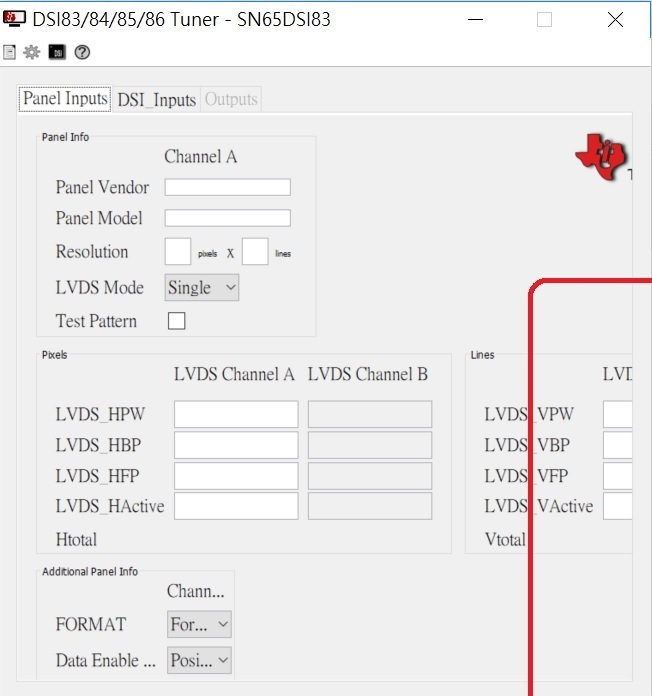Click the Panel Vendor input field
The height and width of the screenshot is (696, 652).
[x=228, y=187]
